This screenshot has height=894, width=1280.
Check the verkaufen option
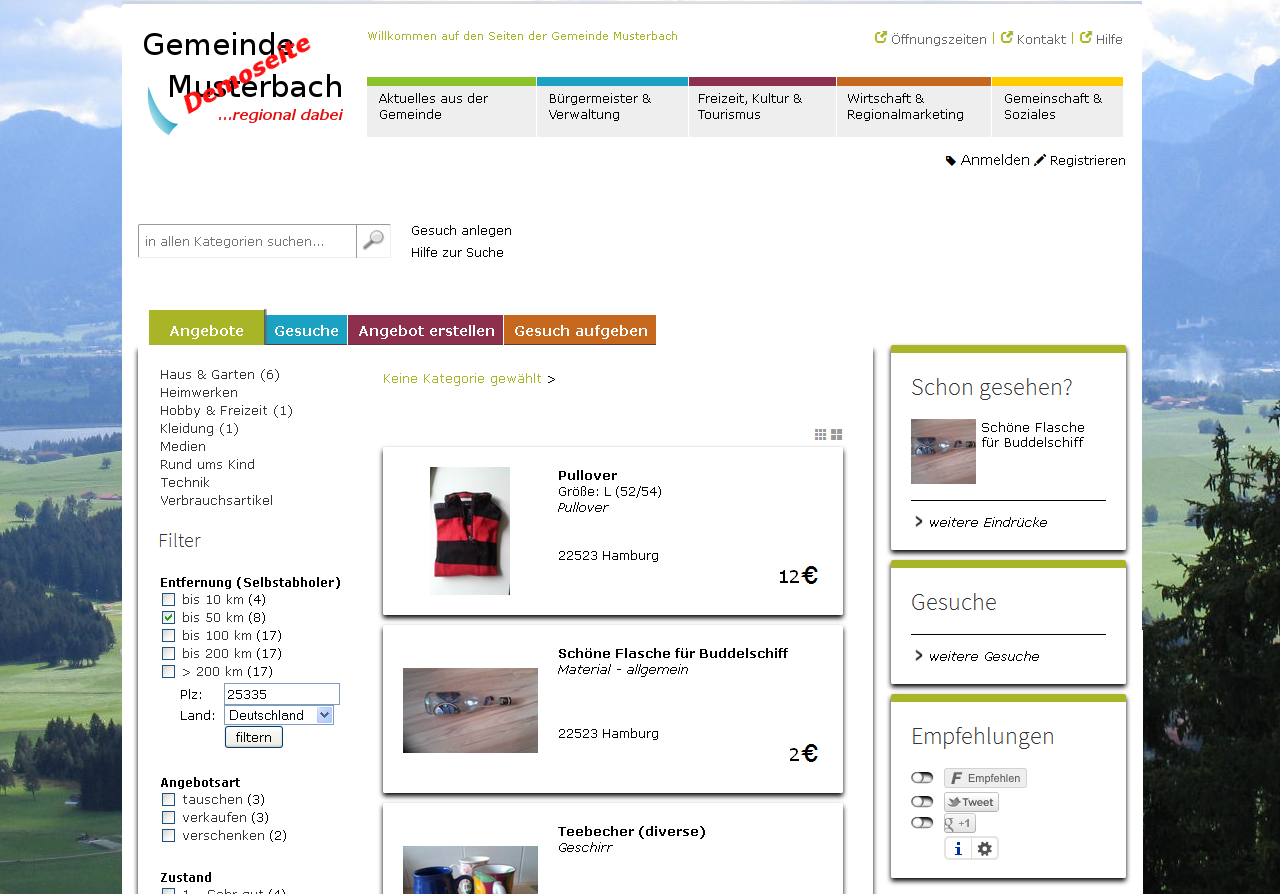tap(168, 818)
